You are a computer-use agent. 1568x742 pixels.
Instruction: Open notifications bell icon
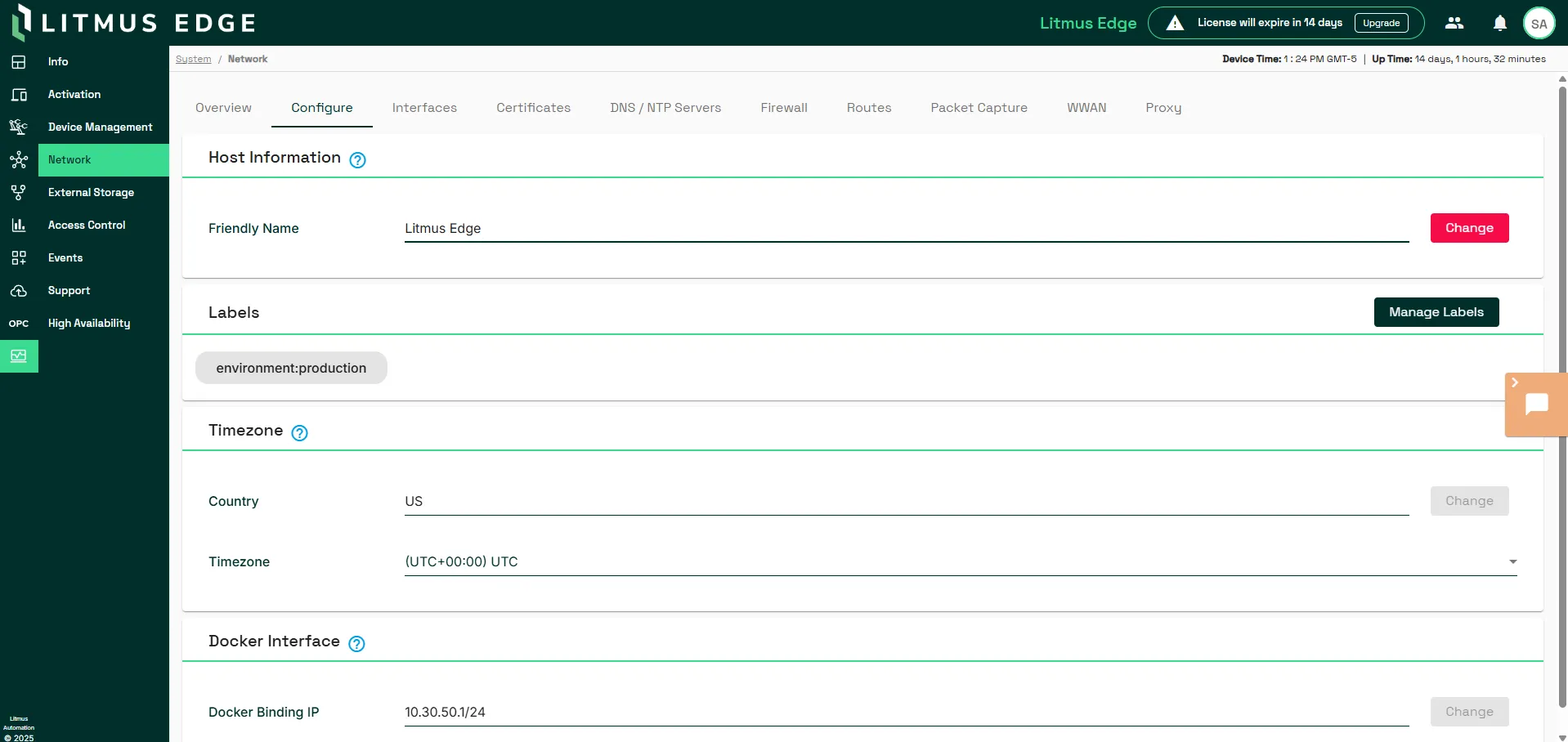point(1500,23)
